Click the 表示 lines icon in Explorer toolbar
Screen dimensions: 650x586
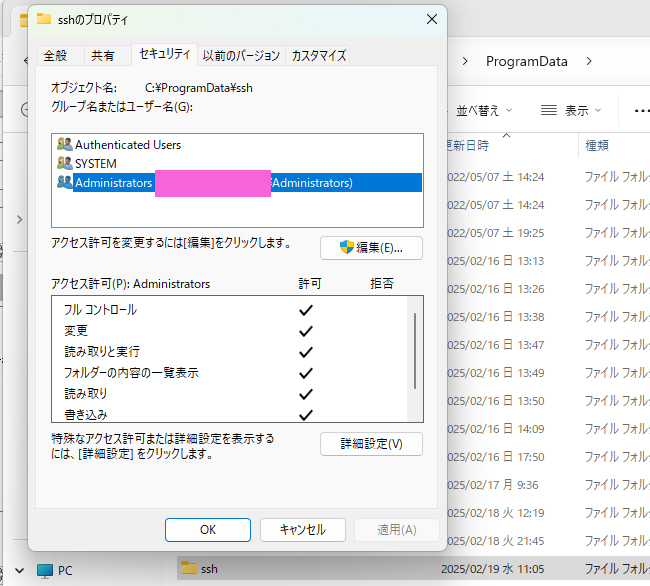click(549, 110)
